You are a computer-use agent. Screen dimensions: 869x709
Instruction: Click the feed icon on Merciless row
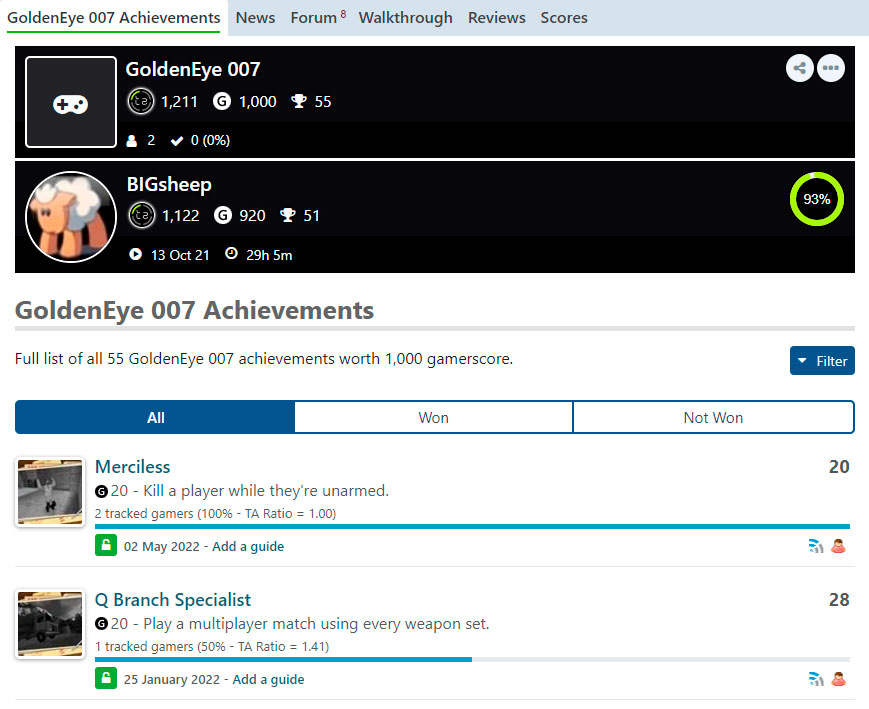pos(816,546)
